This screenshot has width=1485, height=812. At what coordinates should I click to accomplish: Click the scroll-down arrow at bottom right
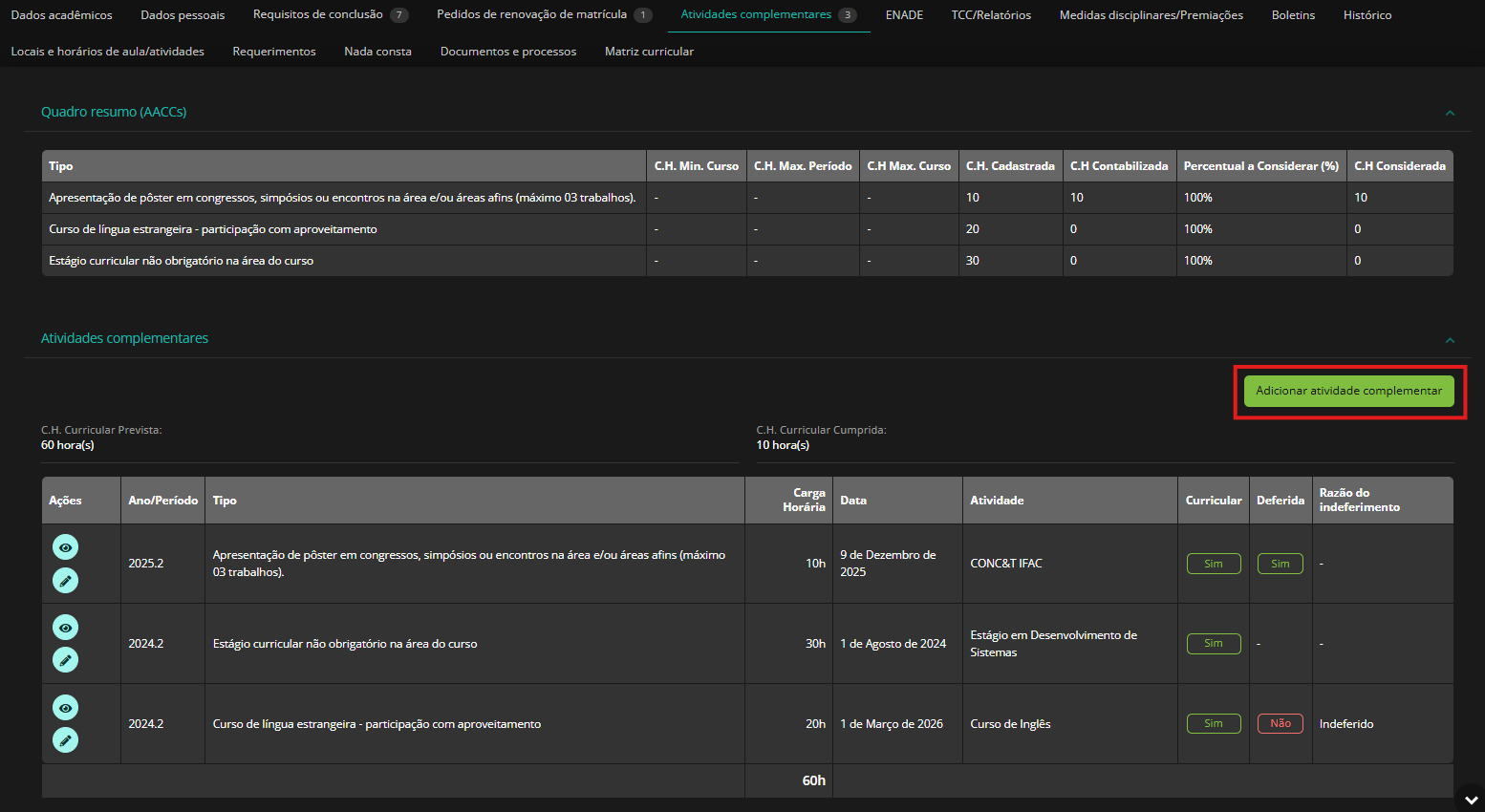click(x=1470, y=797)
